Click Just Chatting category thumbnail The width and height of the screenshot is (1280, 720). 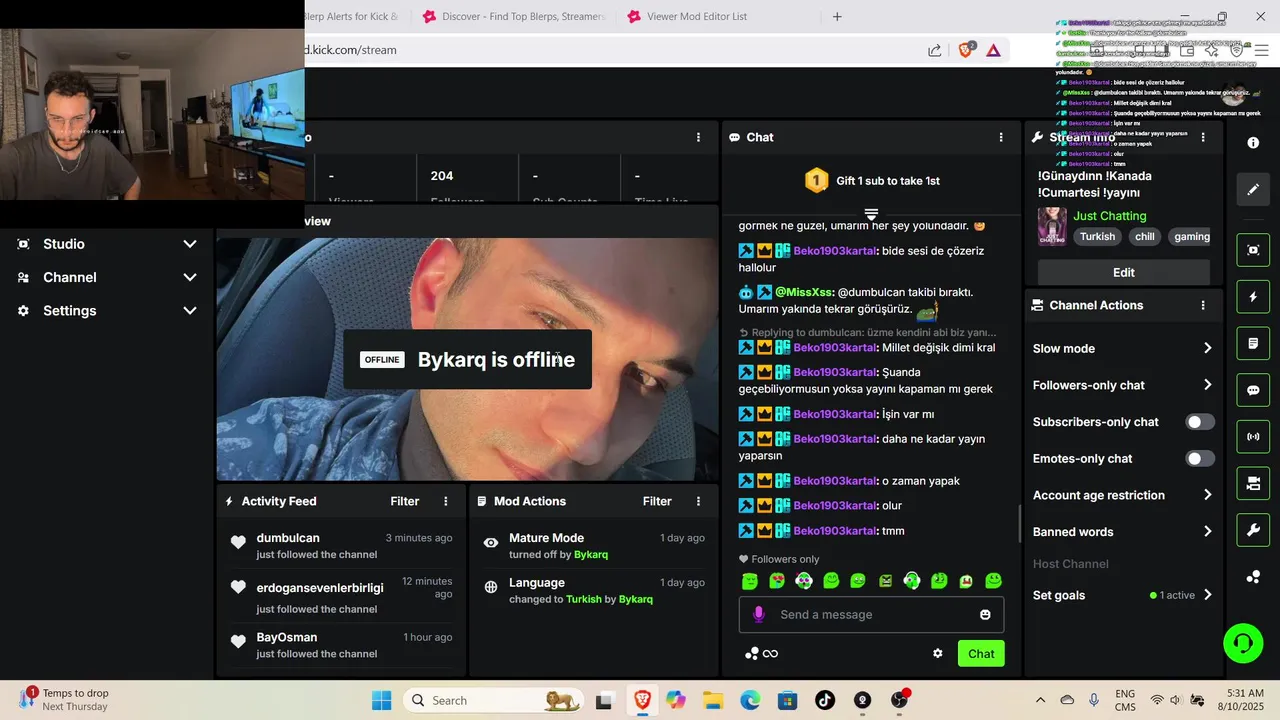(1052, 226)
